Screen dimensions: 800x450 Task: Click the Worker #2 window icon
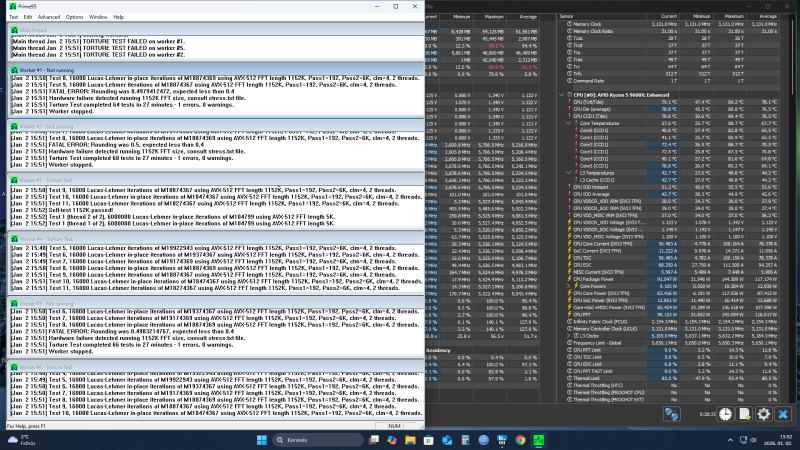click(14, 126)
